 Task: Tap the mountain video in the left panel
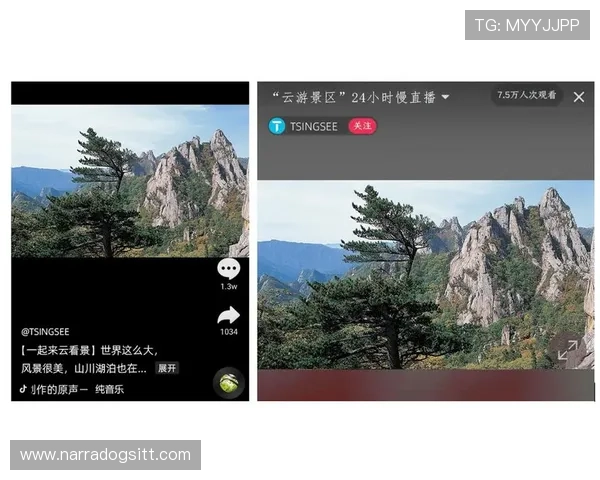(x=130, y=181)
